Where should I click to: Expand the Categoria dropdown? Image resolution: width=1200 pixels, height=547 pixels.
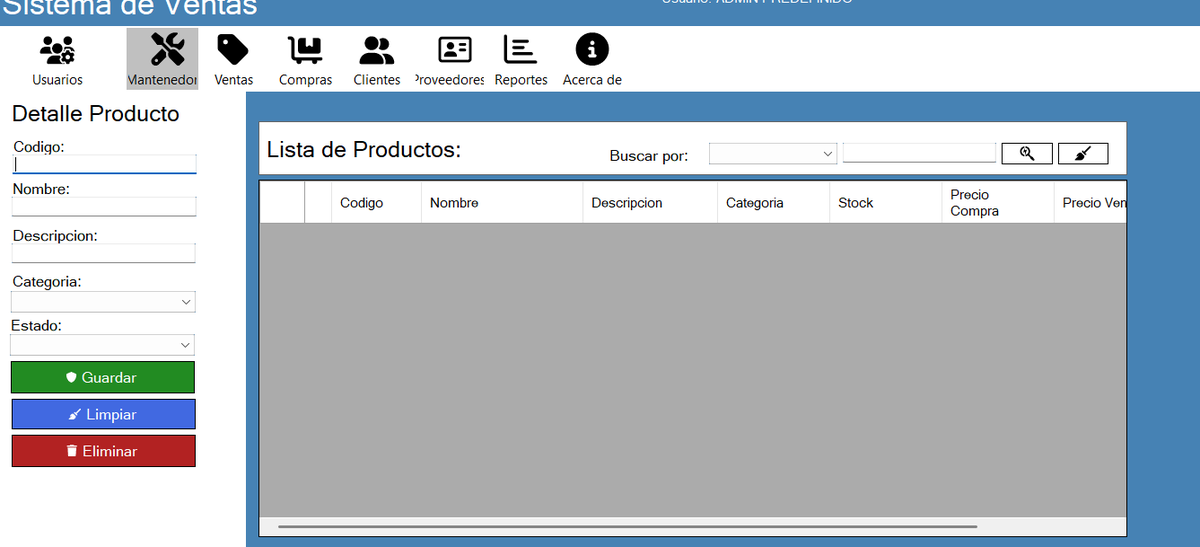[103, 302]
